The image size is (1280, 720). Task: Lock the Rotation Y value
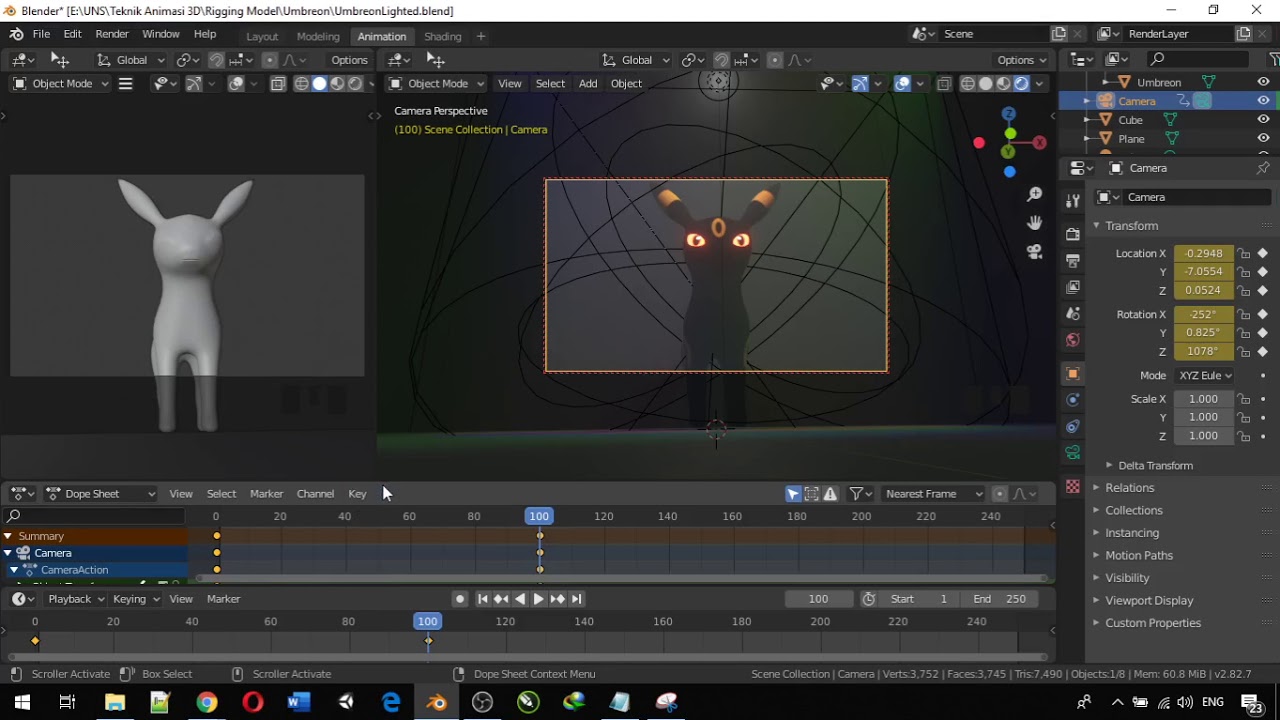pyautogui.click(x=1244, y=333)
